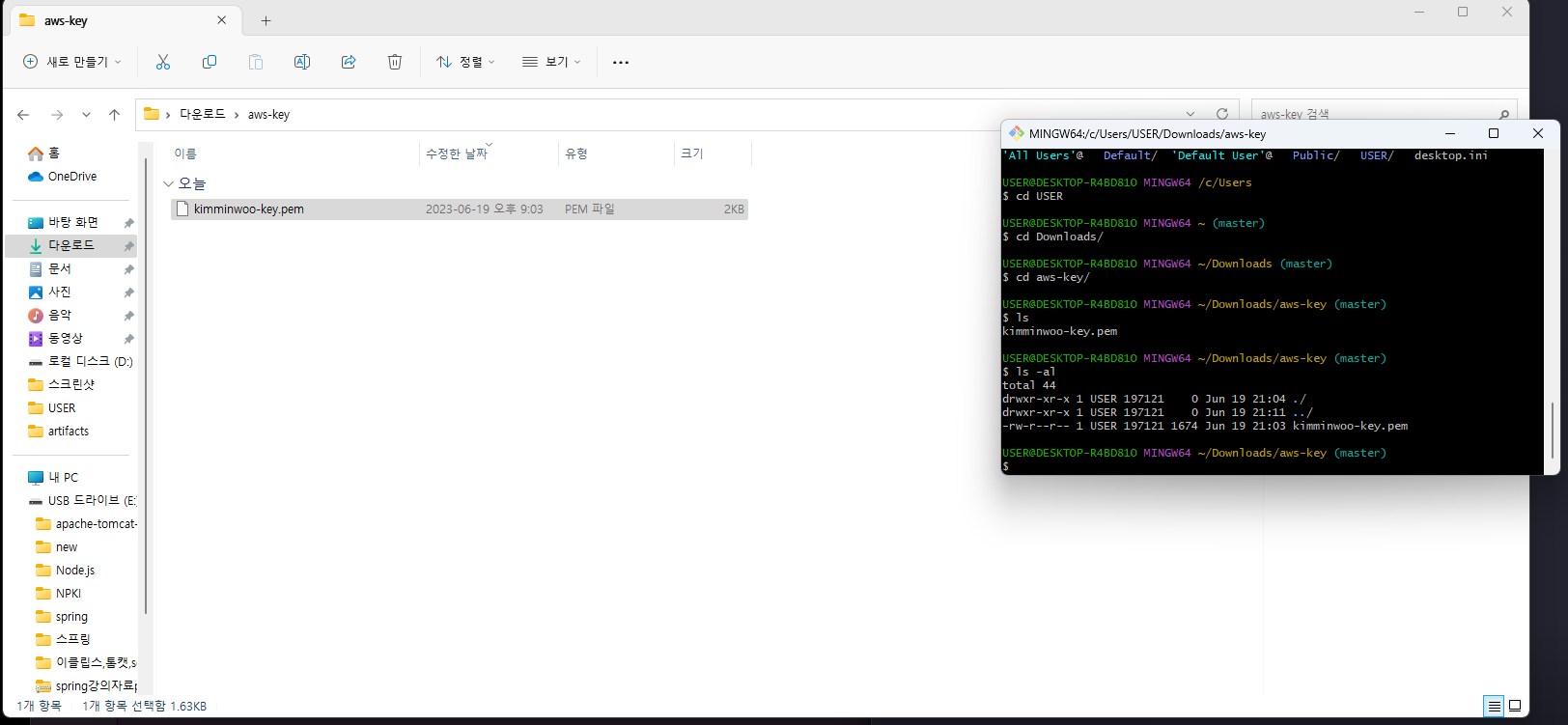Open the 보기 view dropdown
Image resolution: width=1568 pixels, height=725 pixels.
pyautogui.click(x=551, y=62)
